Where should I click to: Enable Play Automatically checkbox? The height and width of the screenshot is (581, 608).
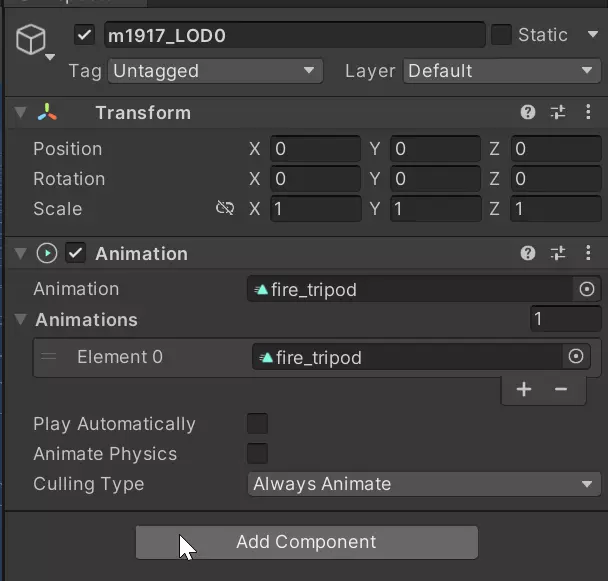(x=258, y=424)
